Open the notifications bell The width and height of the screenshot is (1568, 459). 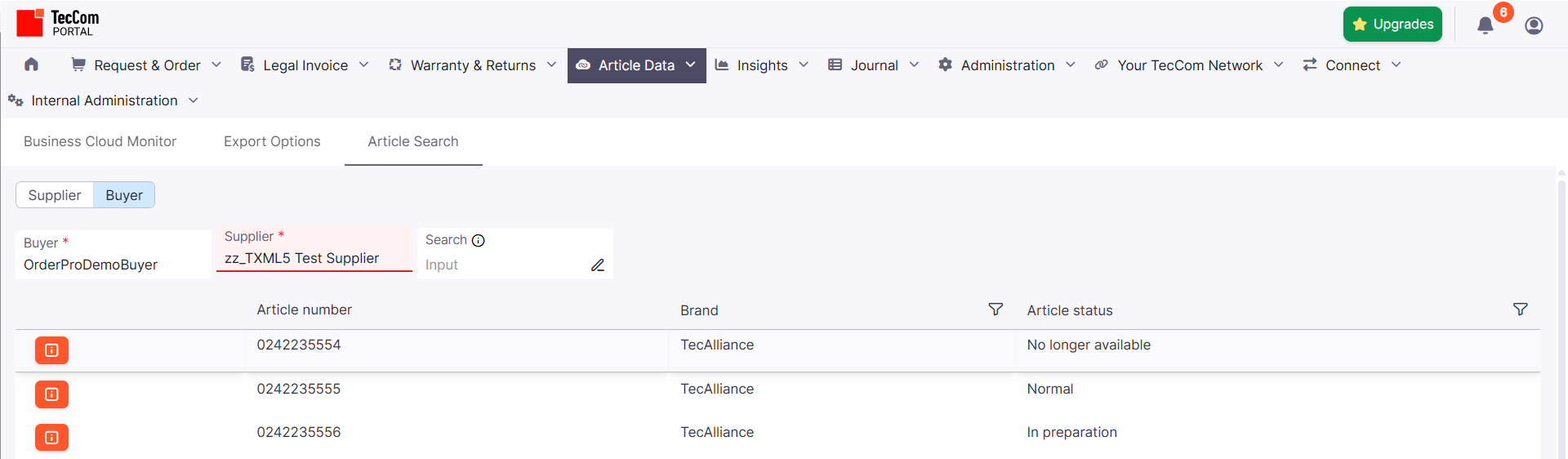1485,25
